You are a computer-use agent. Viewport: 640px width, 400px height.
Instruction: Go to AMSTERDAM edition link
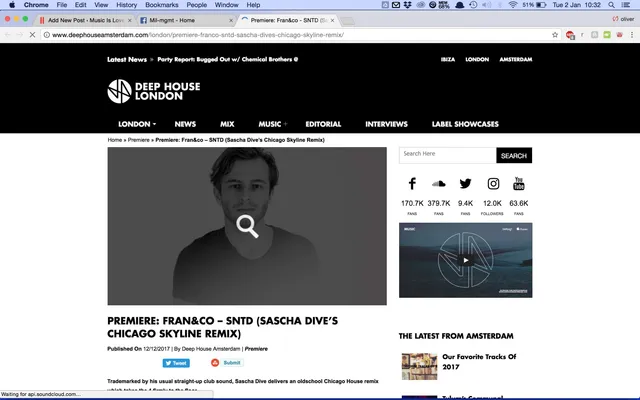516,59
